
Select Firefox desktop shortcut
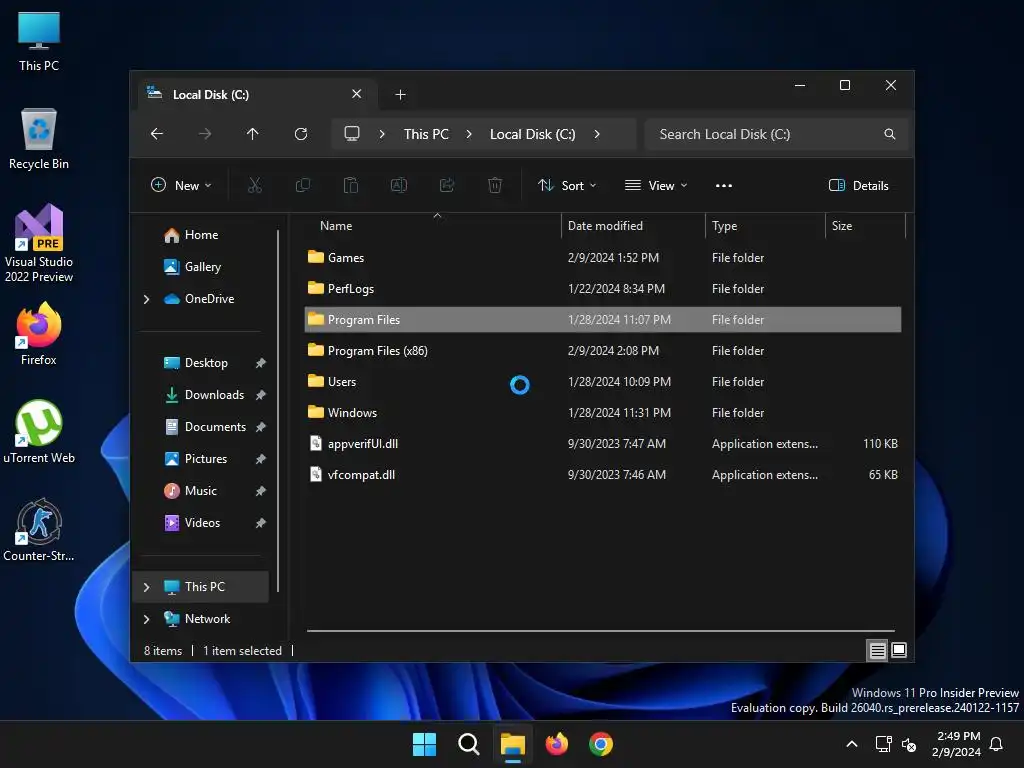[39, 334]
